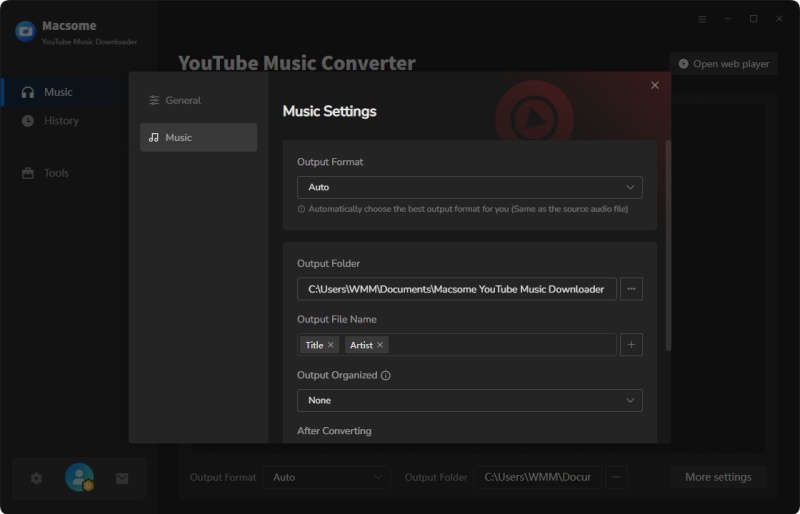Viewport: 800px width, 514px height.
Task: Click the More settings button
Action: coord(718,477)
